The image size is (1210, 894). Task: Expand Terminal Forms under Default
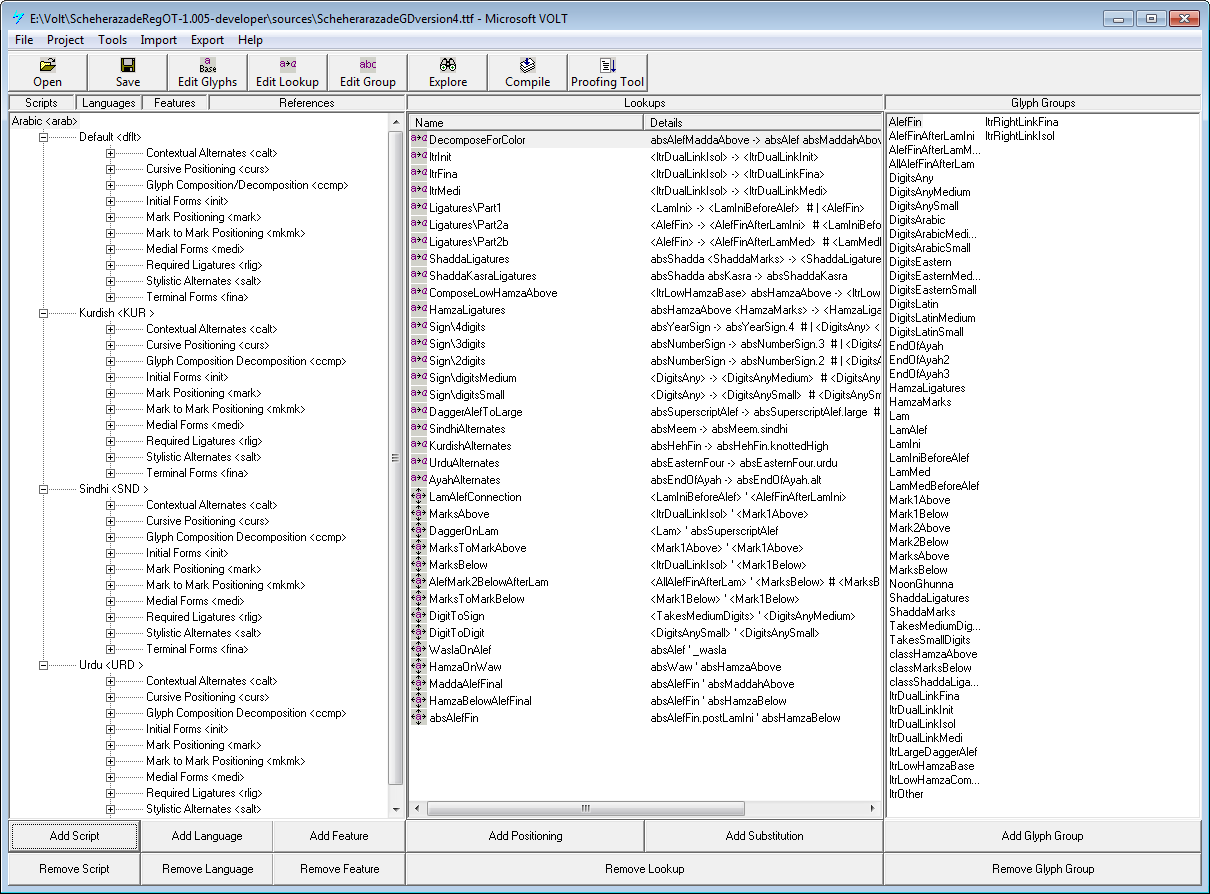pyautogui.click(x=110, y=297)
